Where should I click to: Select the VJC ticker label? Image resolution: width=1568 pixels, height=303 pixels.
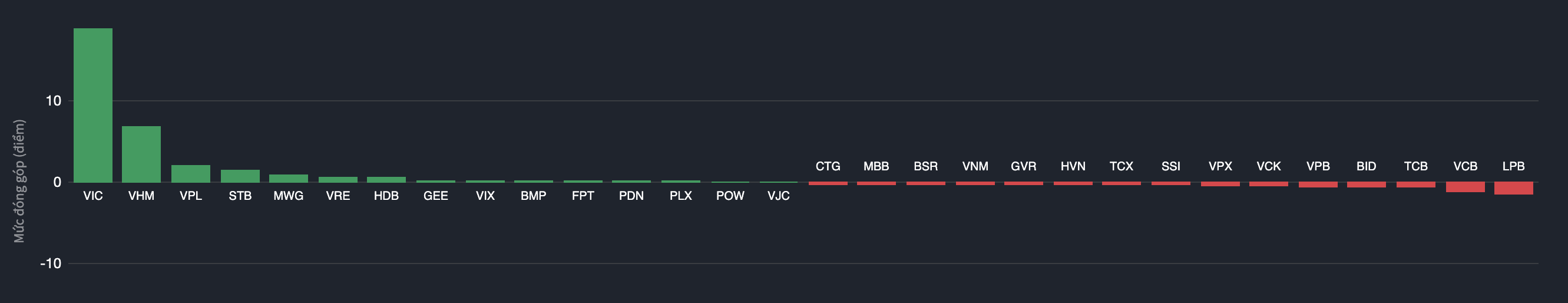coord(779,196)
